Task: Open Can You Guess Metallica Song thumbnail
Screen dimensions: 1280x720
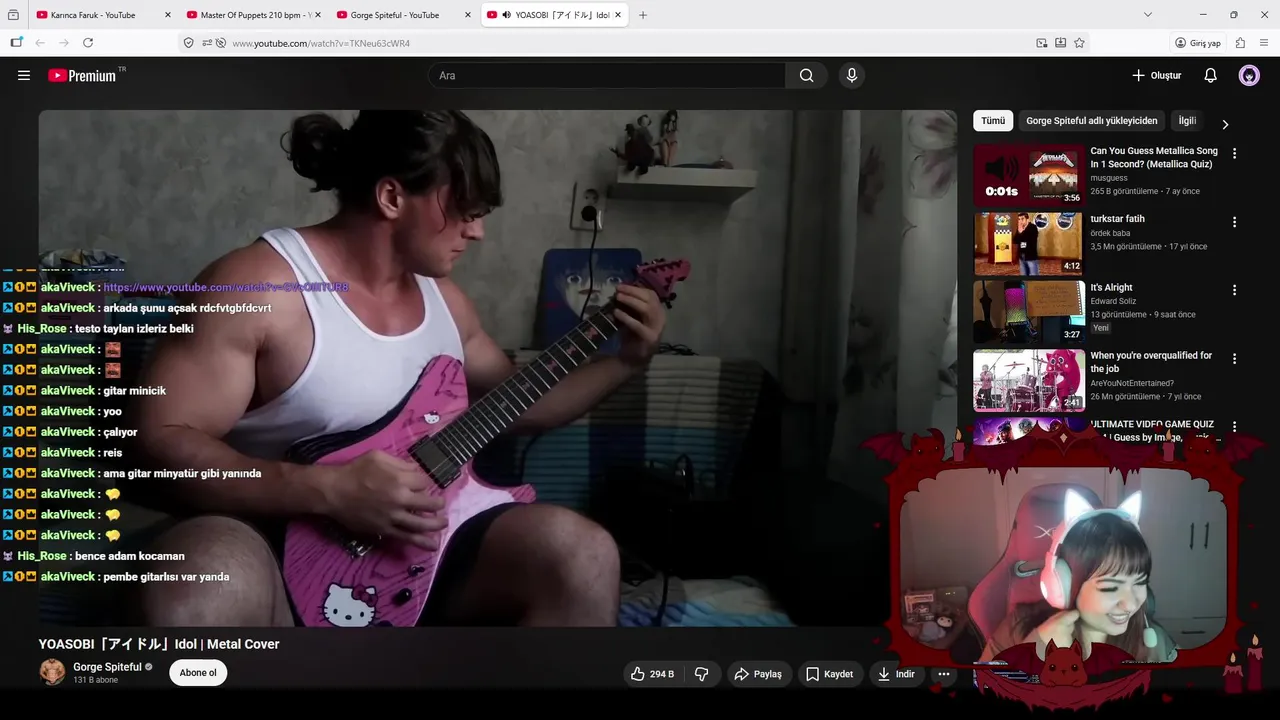Action: pos(1029,175)
